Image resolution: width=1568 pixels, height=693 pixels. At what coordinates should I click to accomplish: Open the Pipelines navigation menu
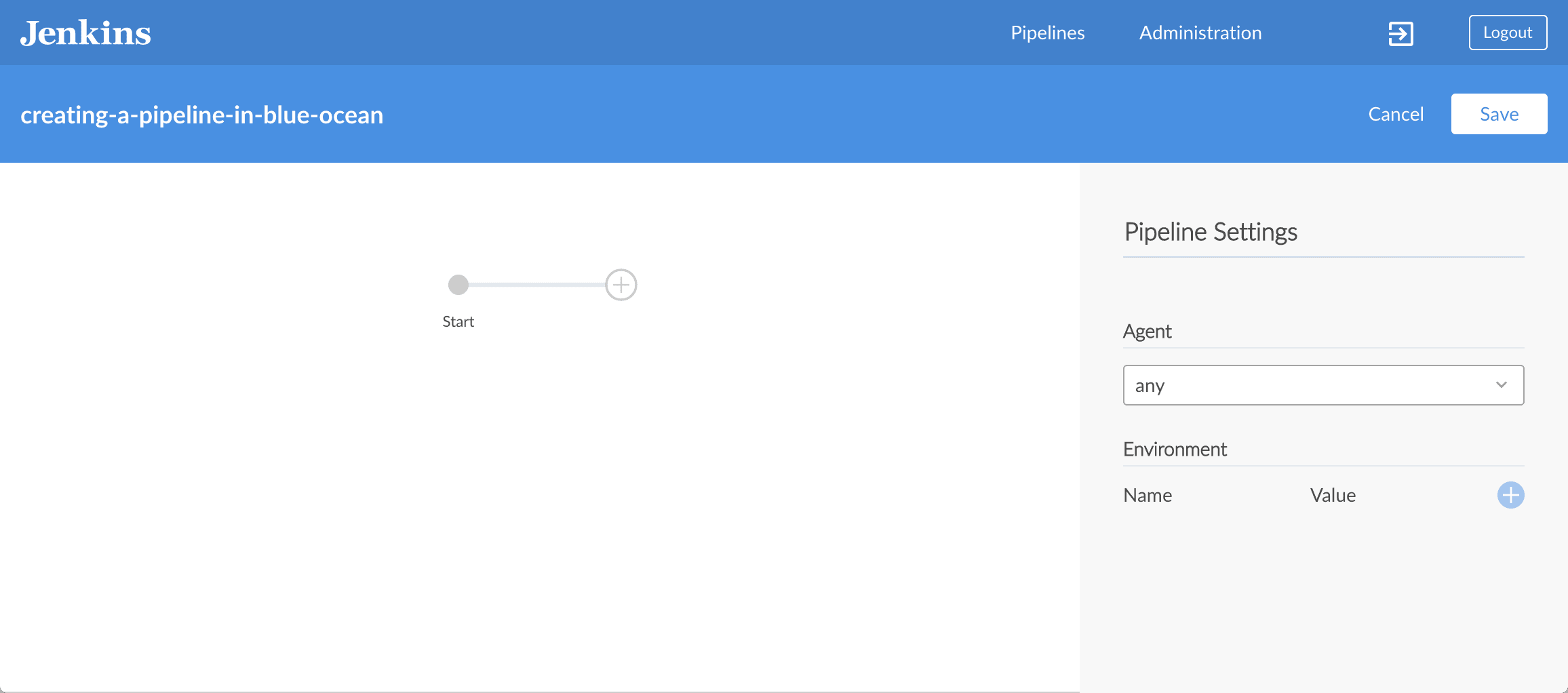(1047, 32)
